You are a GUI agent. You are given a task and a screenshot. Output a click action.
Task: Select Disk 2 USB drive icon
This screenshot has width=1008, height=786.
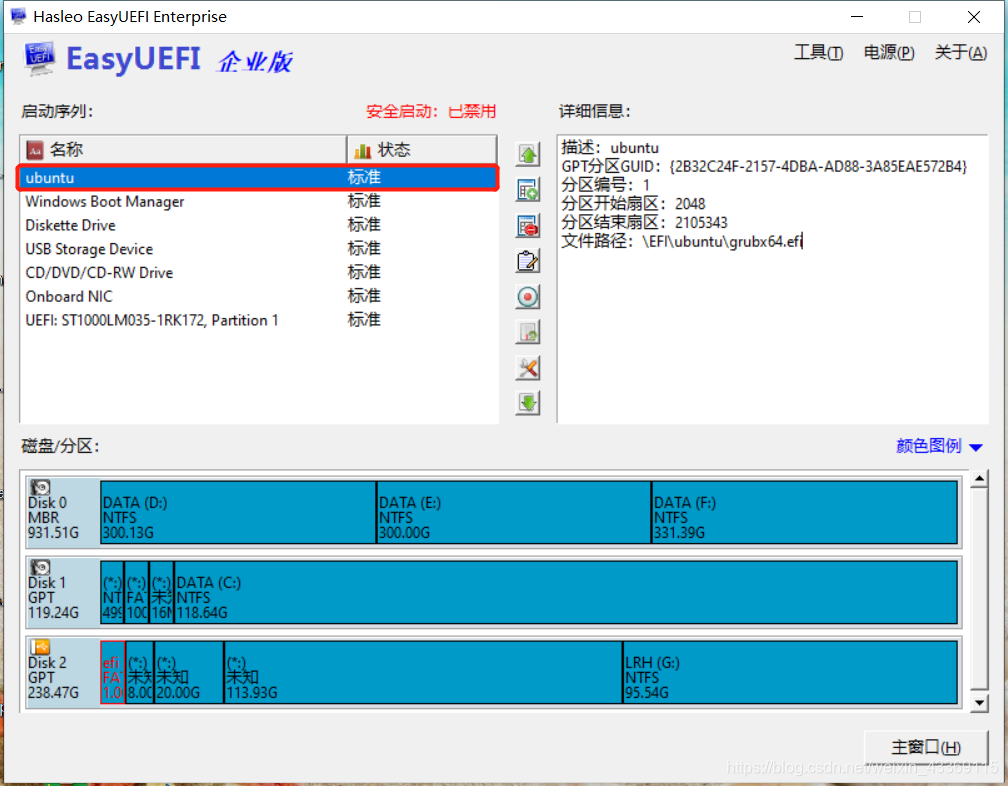[x=40, y=647]
